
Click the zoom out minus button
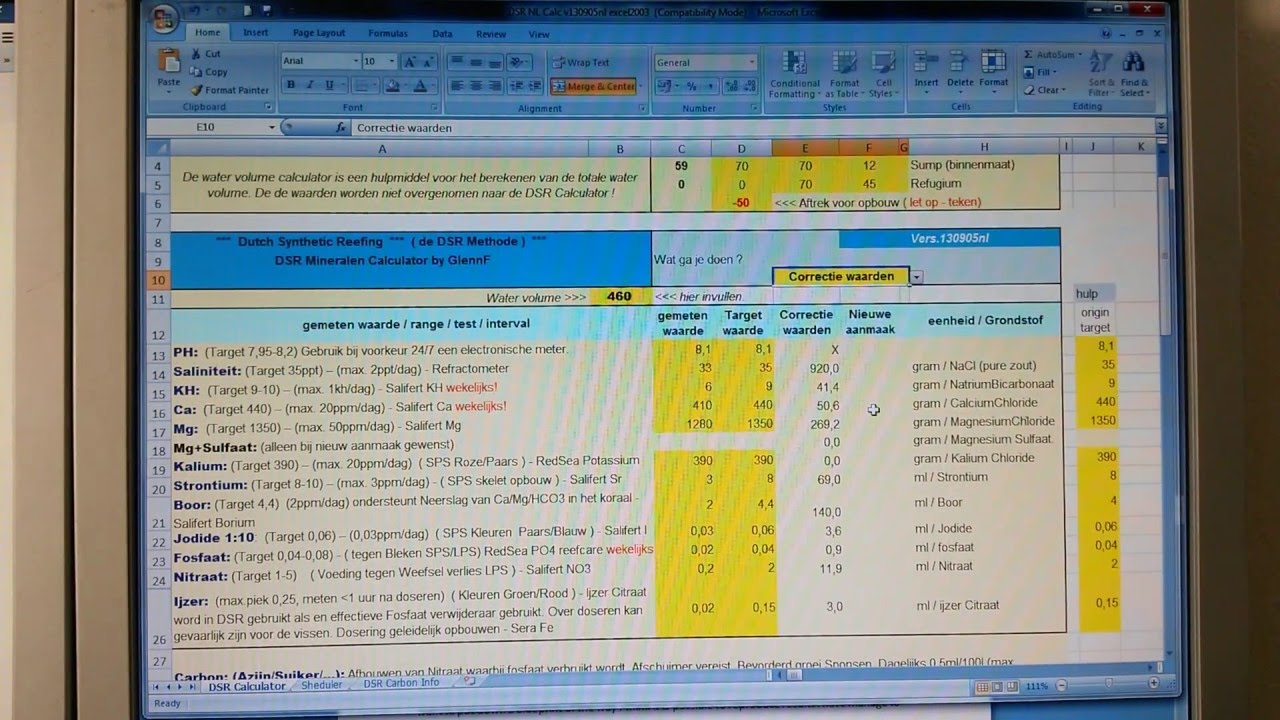tap(1061, 685)
